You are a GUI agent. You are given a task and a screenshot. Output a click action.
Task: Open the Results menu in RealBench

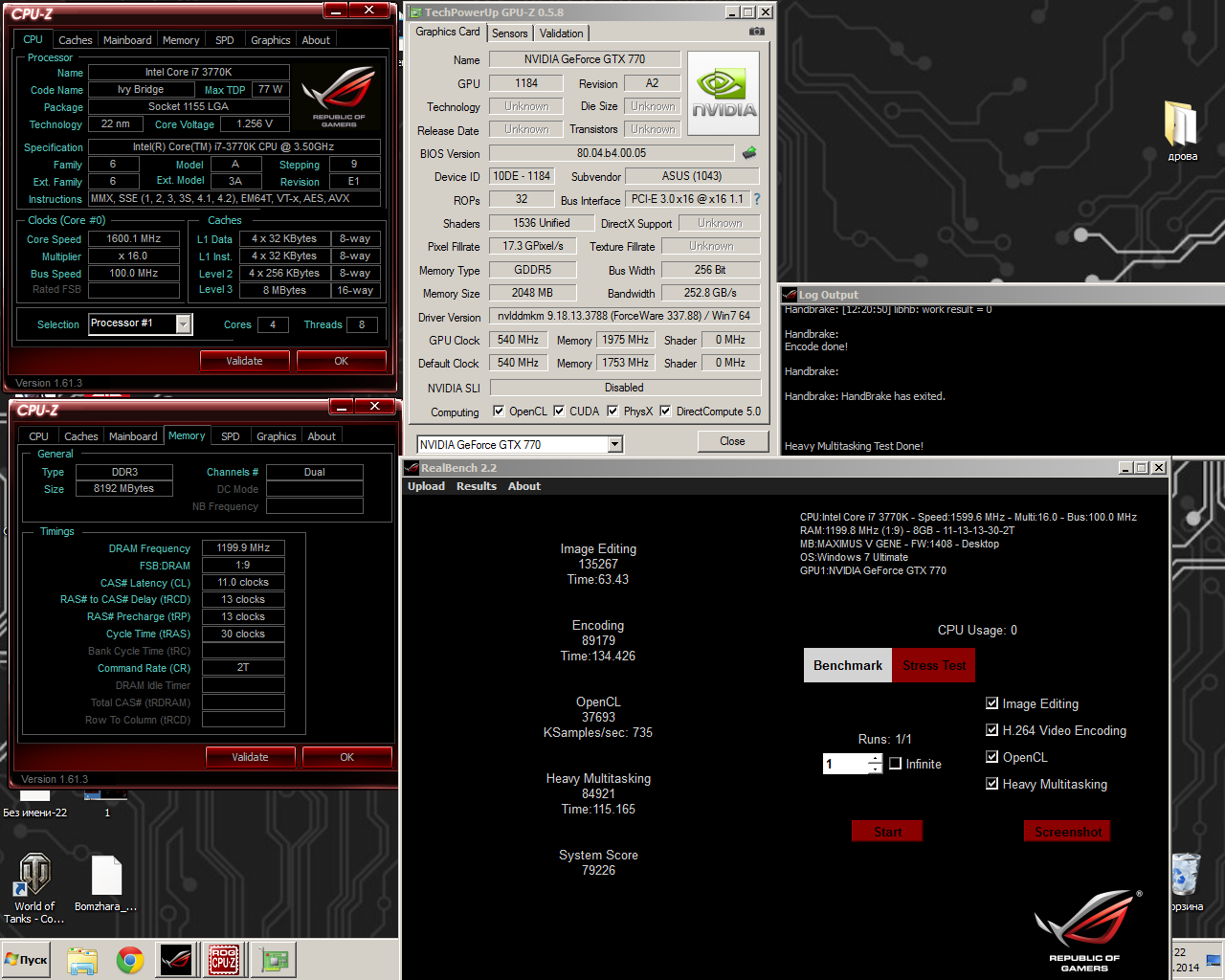coord(477,486)
